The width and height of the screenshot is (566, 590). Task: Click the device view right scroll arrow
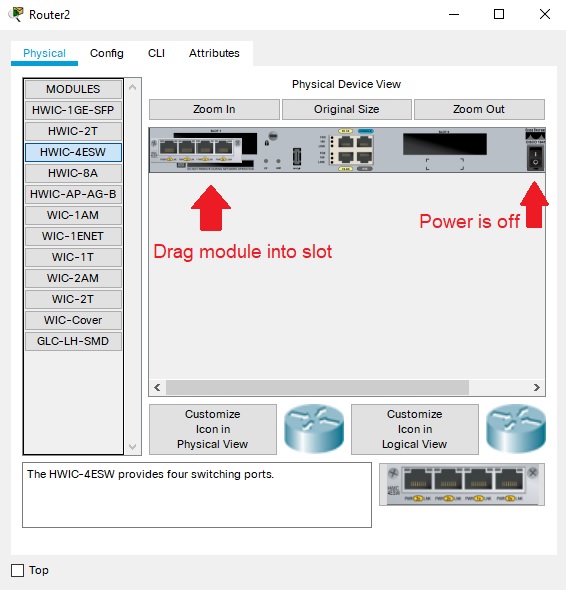point(537,388)
